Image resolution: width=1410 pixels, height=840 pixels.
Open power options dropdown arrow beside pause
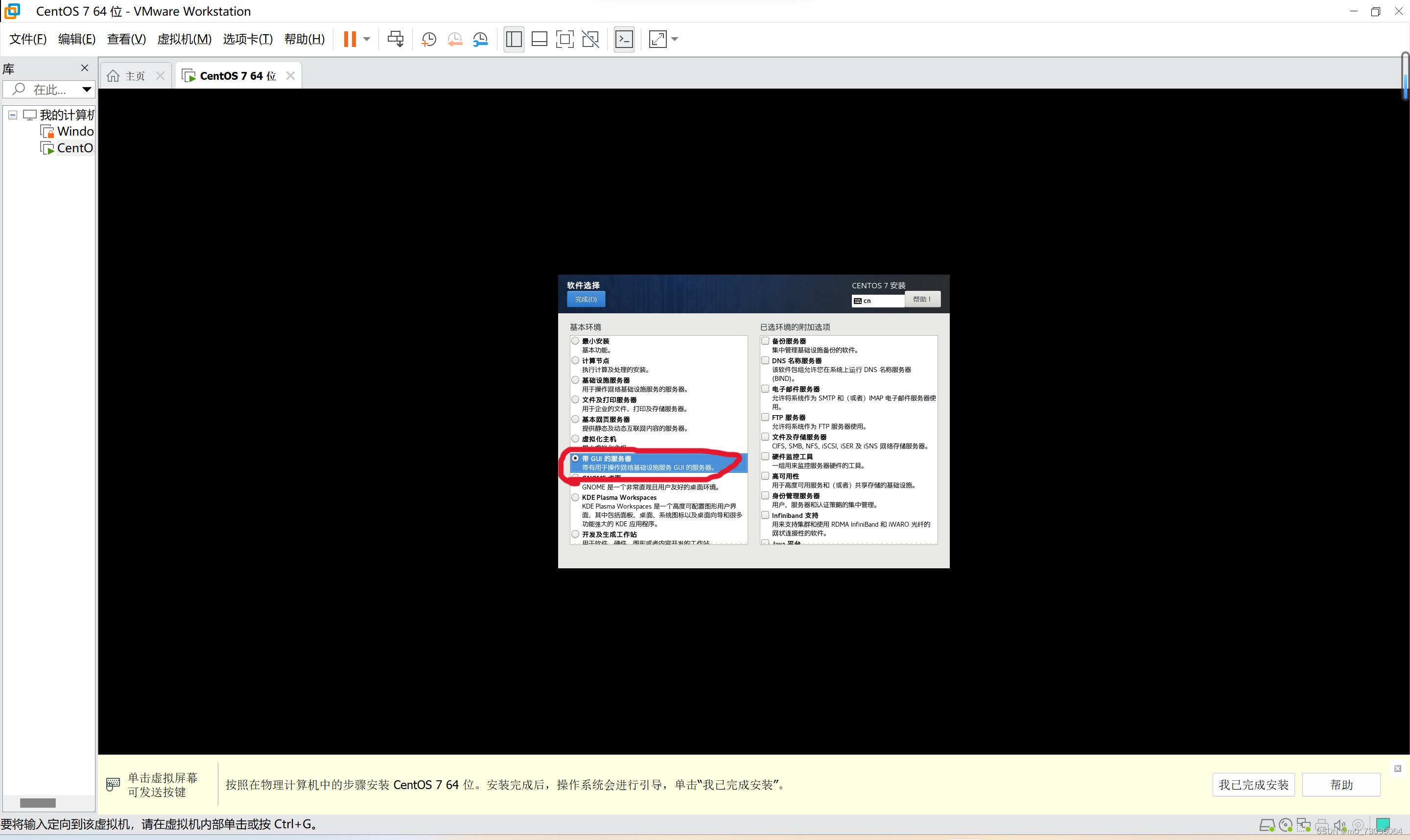click(367, 39)
